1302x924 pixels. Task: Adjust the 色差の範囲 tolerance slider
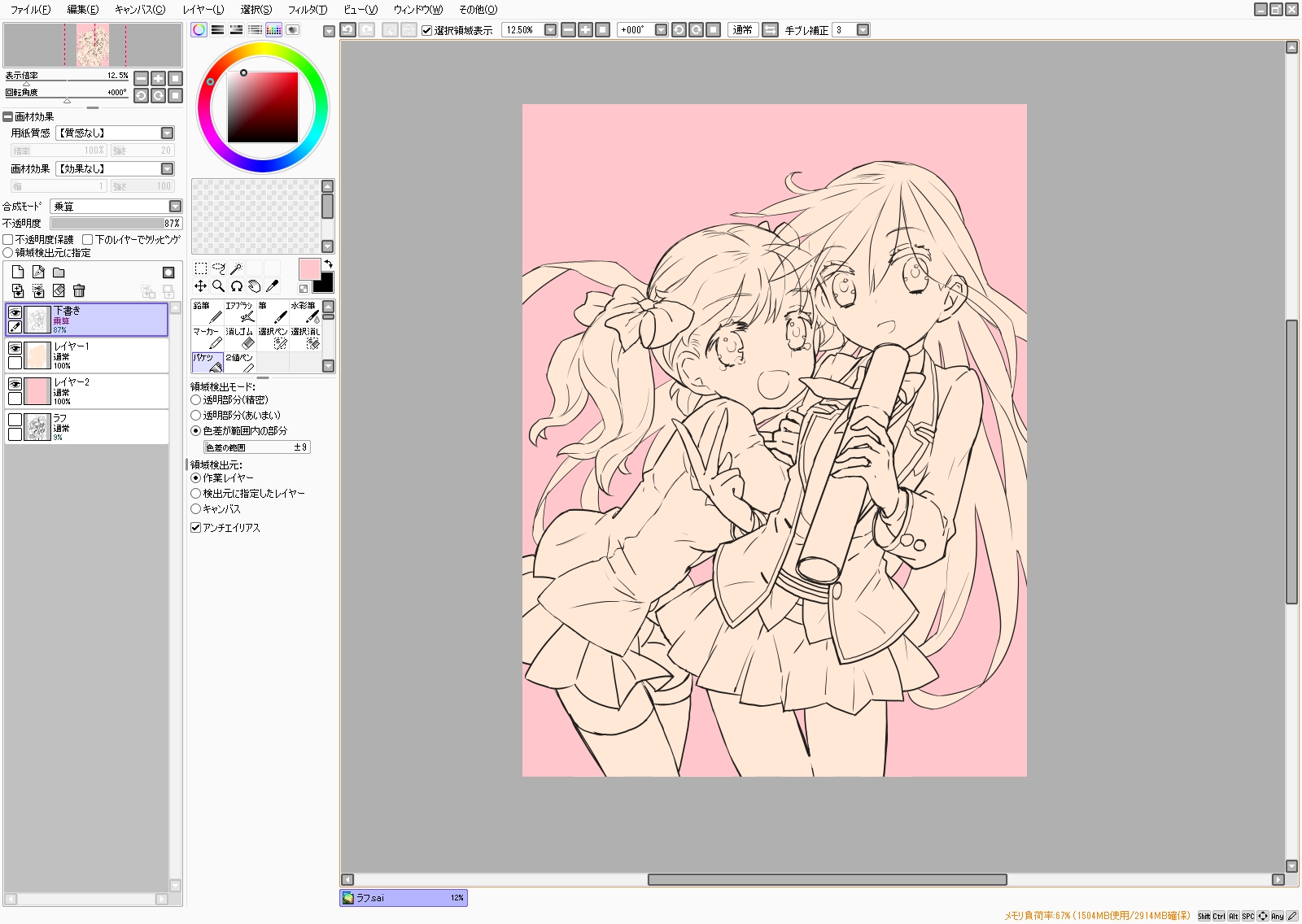(256, 447)
